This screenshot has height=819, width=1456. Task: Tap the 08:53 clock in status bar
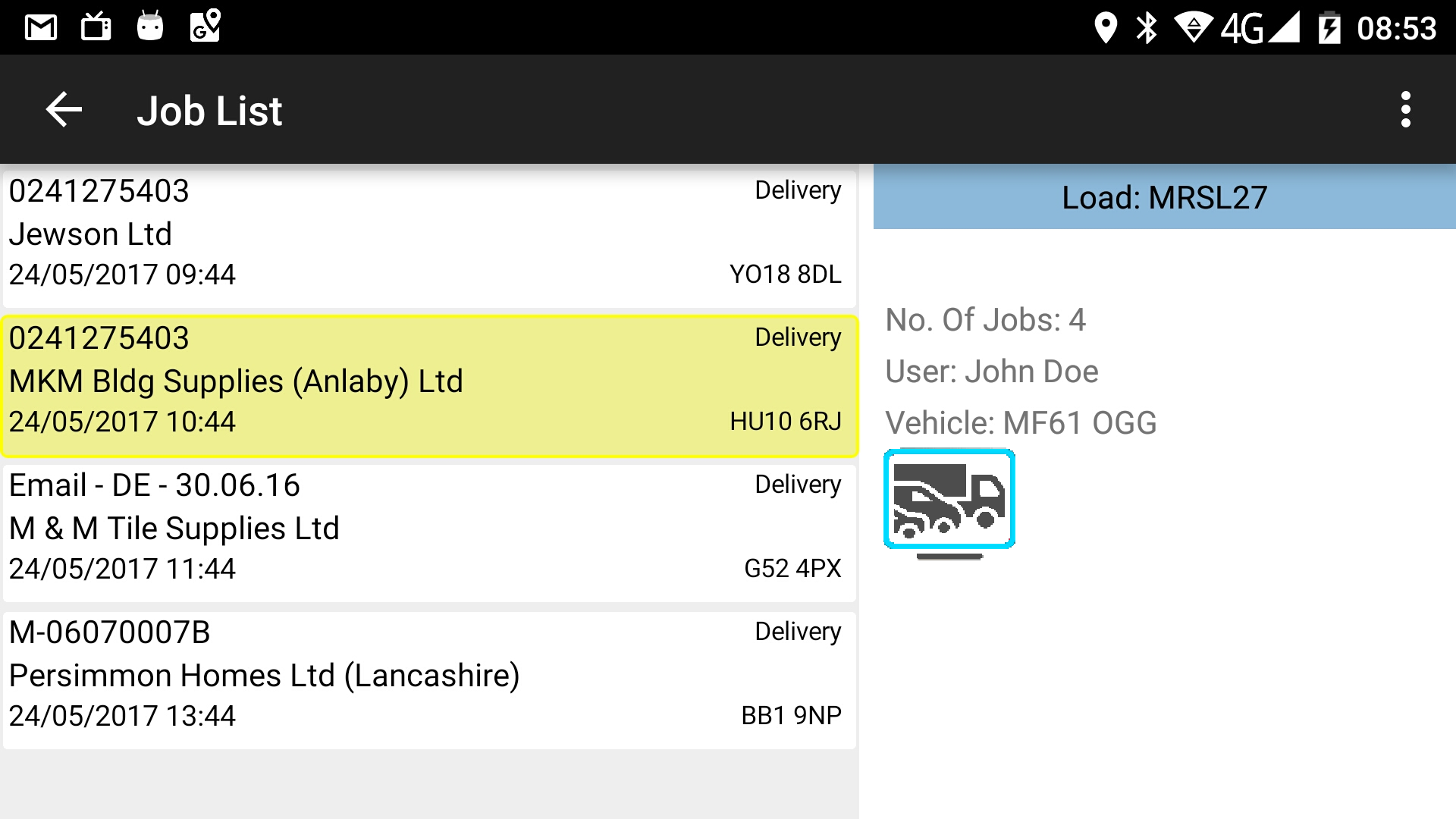pyautogui.click(x=1396, y=29)
